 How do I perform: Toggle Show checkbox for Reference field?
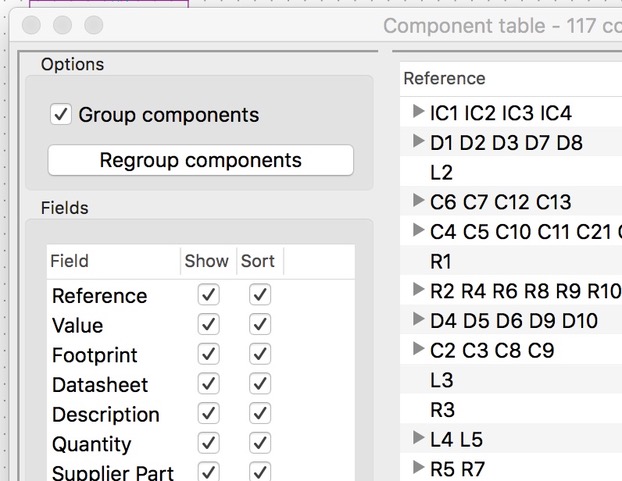[208, 295]
